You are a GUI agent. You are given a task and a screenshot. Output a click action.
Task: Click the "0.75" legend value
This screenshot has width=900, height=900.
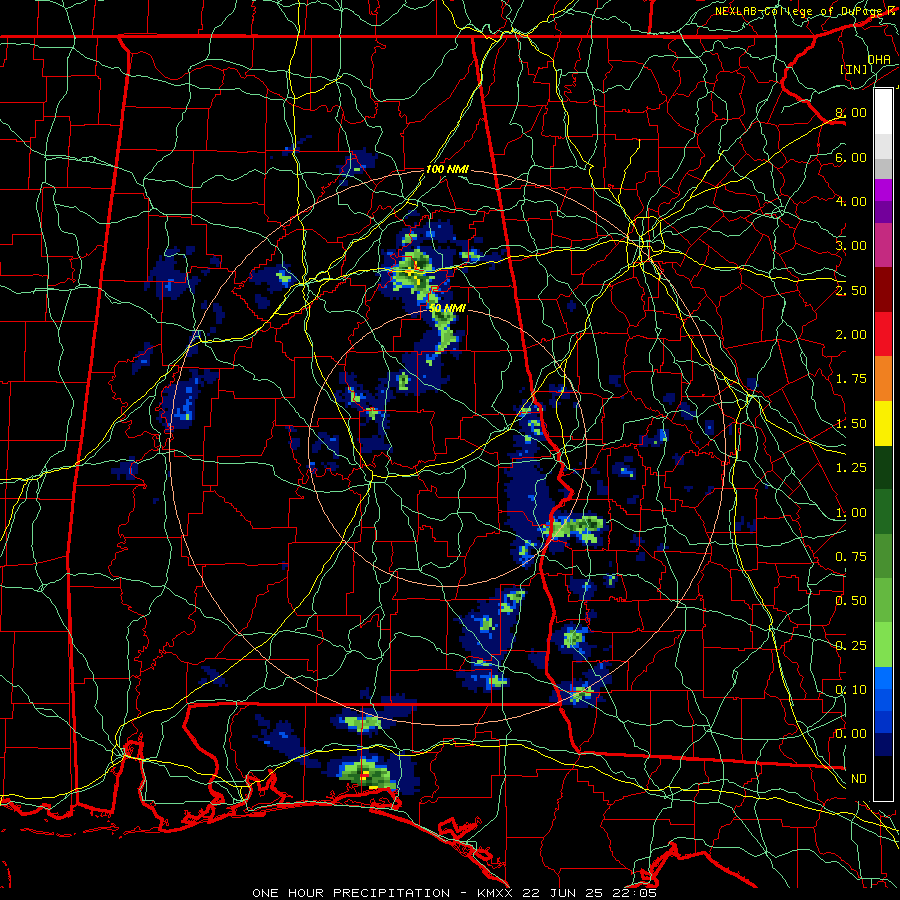point(851,557)
